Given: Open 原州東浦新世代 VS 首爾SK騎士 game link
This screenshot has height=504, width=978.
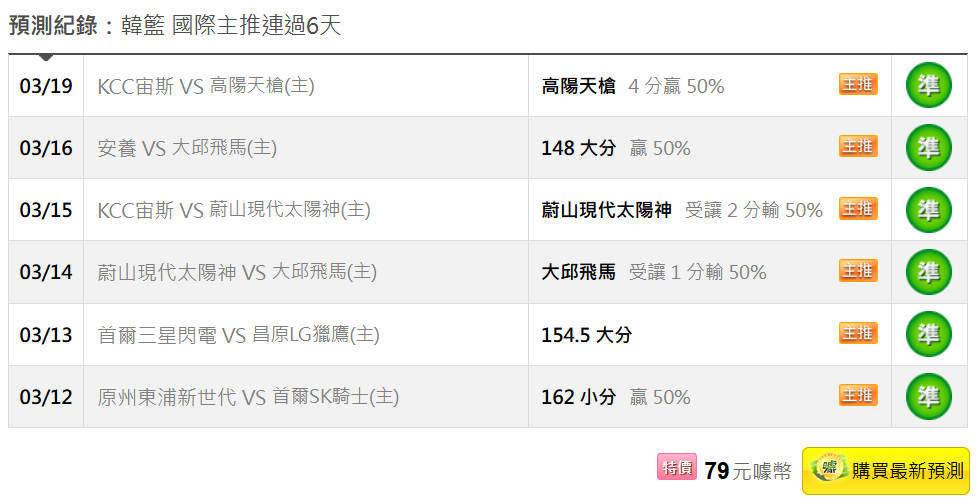Looking at the screenshot, I should click(248, 397).
